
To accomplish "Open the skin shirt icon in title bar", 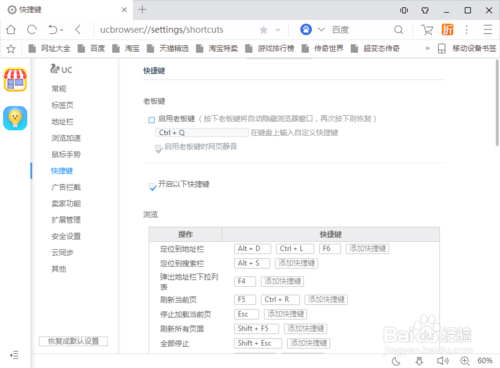I will point(425,10).
